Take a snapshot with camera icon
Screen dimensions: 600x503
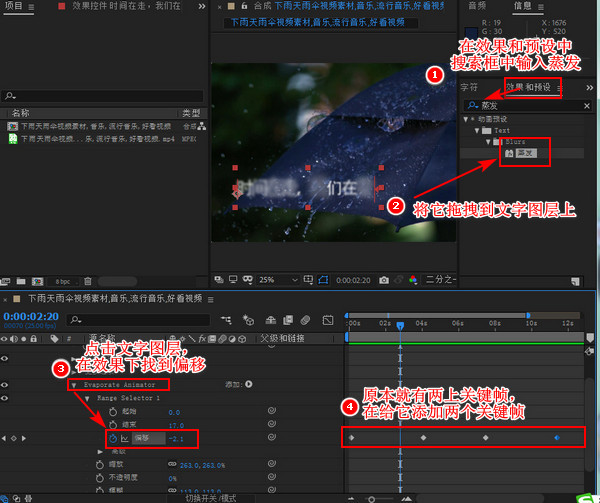384,280
